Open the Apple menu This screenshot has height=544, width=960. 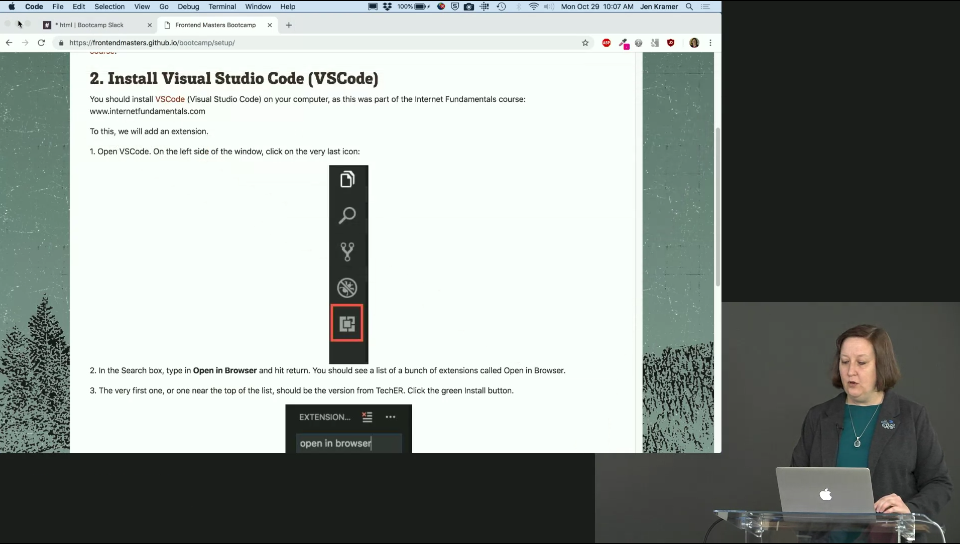(x=12, y=6)
